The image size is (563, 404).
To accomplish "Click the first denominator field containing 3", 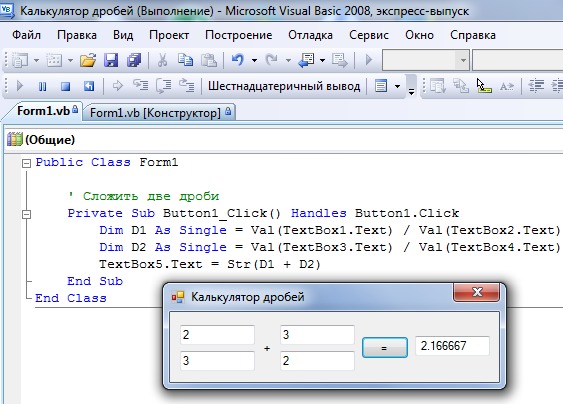I will coord(217,361).
